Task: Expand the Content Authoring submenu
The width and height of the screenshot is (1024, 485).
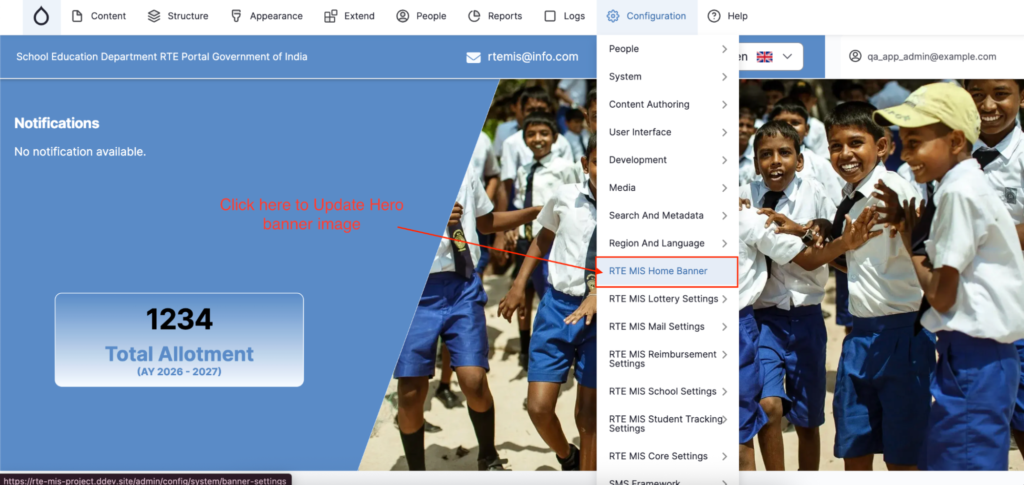Action: tap(667, 104)
